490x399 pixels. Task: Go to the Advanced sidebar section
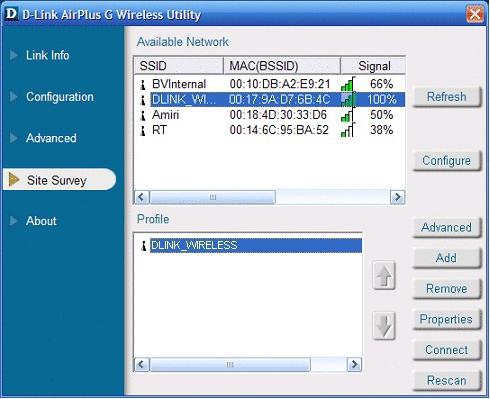[51, 138]
